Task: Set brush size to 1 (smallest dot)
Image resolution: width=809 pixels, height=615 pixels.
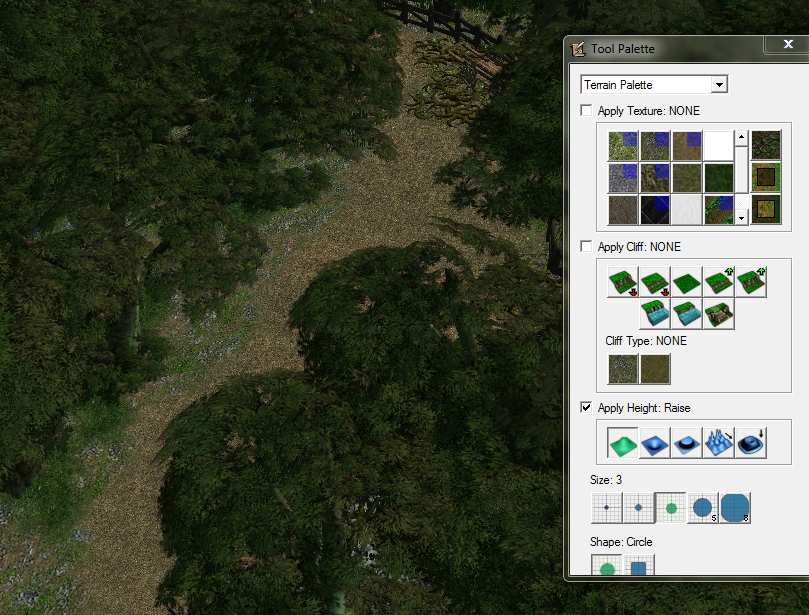Action: [x=607, y=508]
